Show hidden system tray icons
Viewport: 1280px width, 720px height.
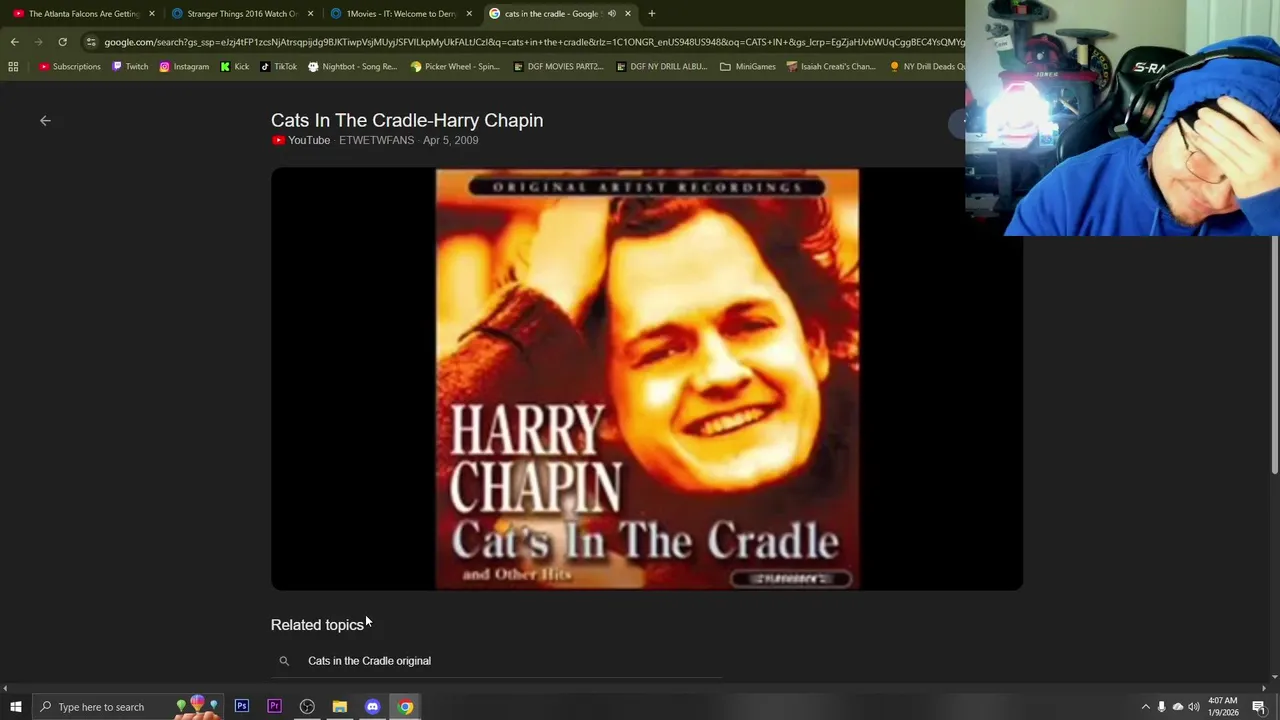[1146, 707]
